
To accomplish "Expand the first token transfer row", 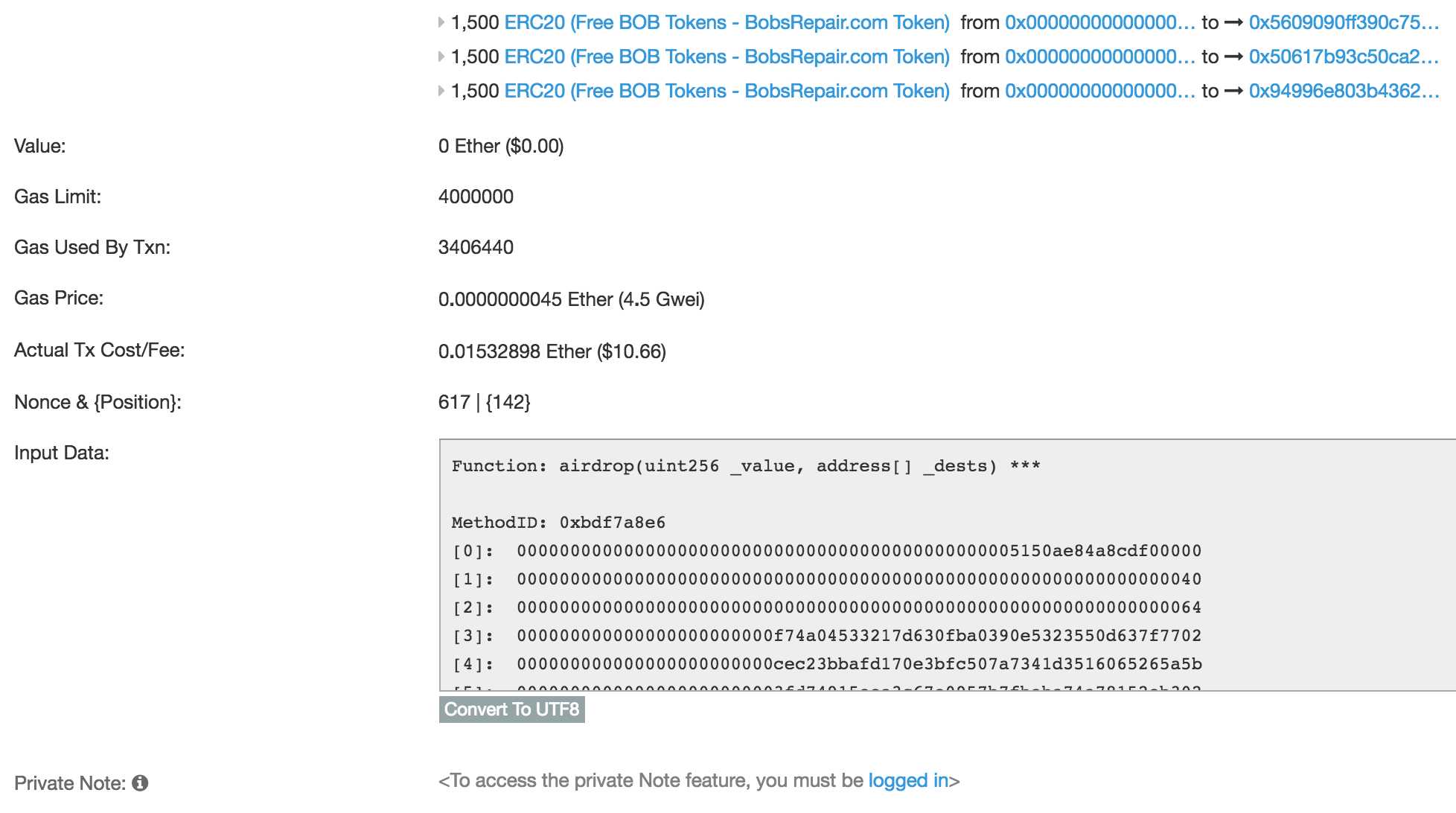I will tap(440, 22).
